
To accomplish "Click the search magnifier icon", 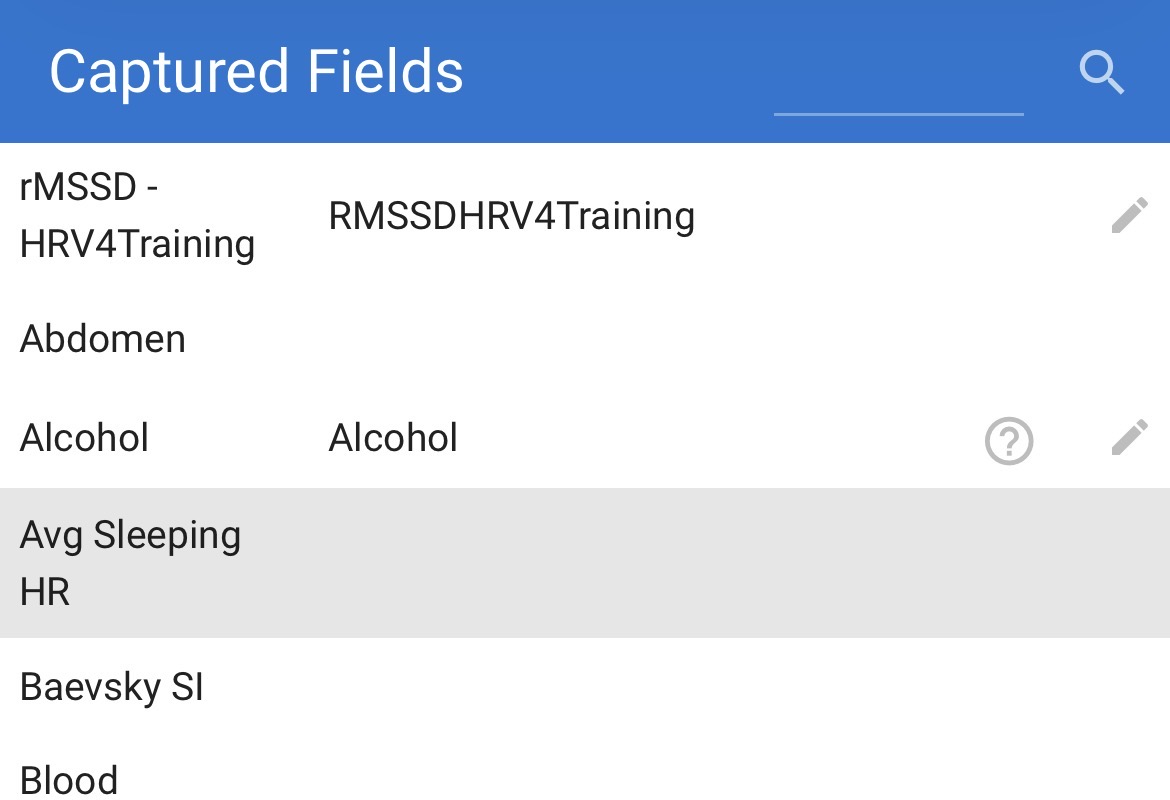I will [x=1102, y=73].
